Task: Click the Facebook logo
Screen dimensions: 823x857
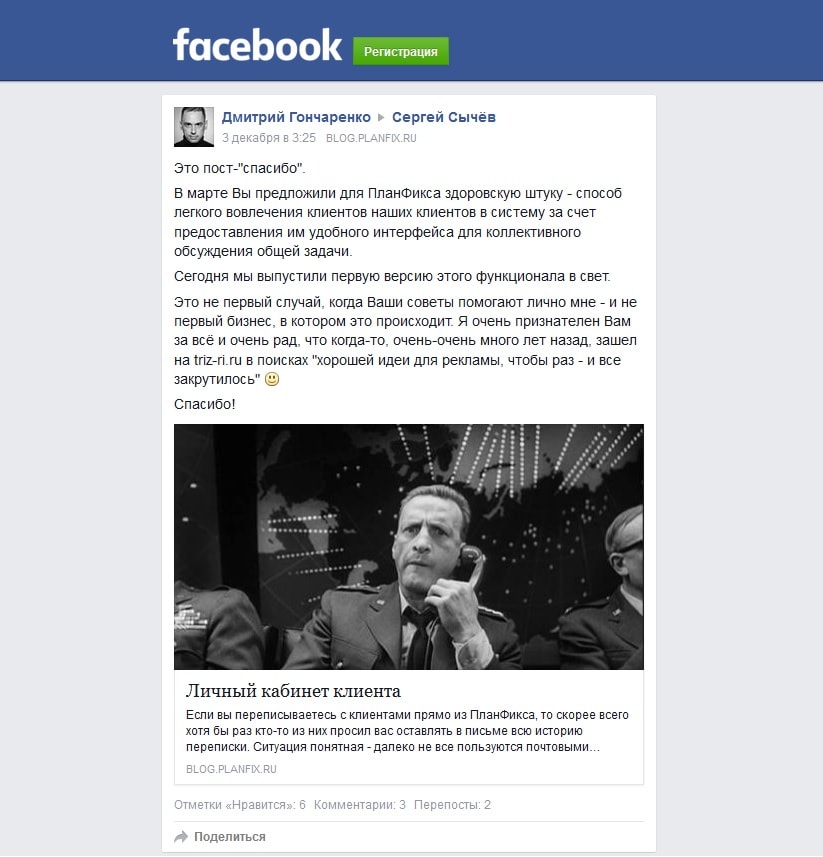Action: pos(257,45)
